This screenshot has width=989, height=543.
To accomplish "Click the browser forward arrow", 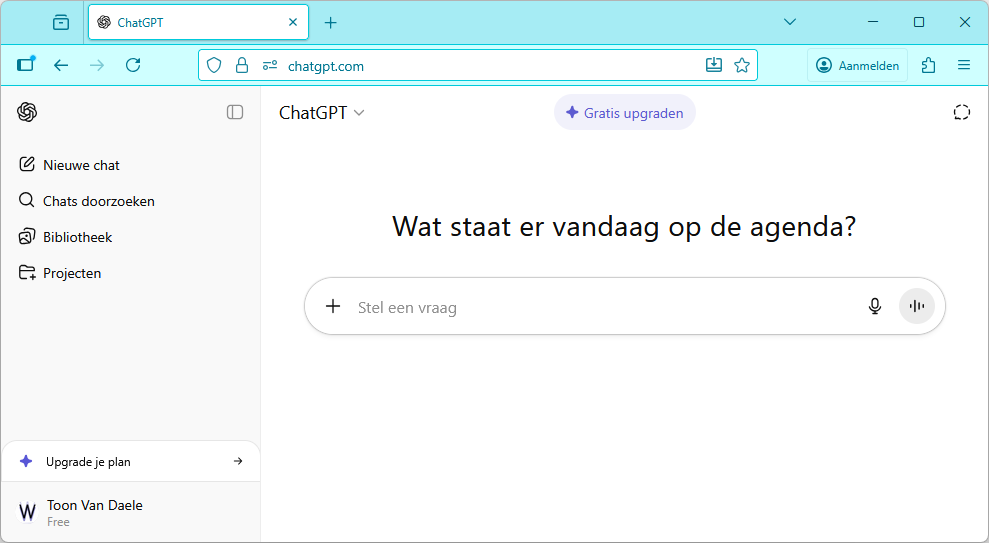I will [97, 65].
